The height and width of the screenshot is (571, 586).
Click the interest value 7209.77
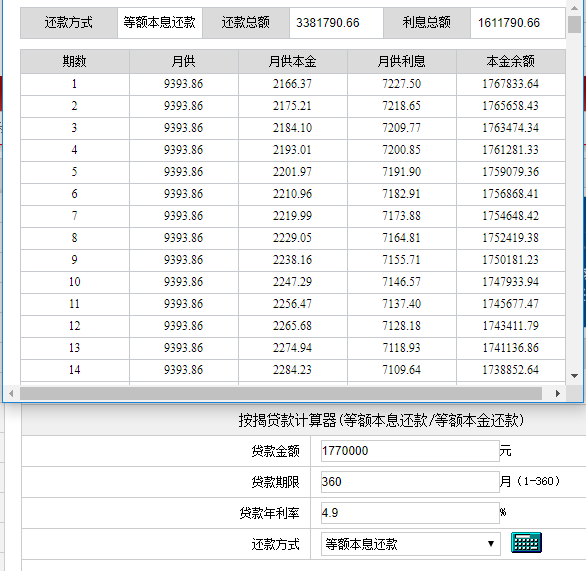tap(401, 128)
